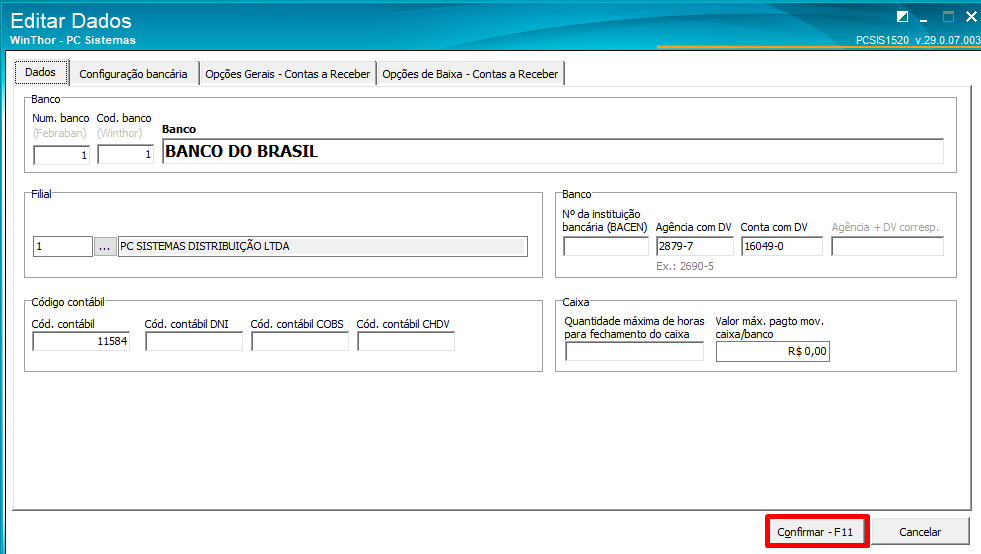
Task: Click the Cód. contábil COBS field
Action: tap(300, 341)
